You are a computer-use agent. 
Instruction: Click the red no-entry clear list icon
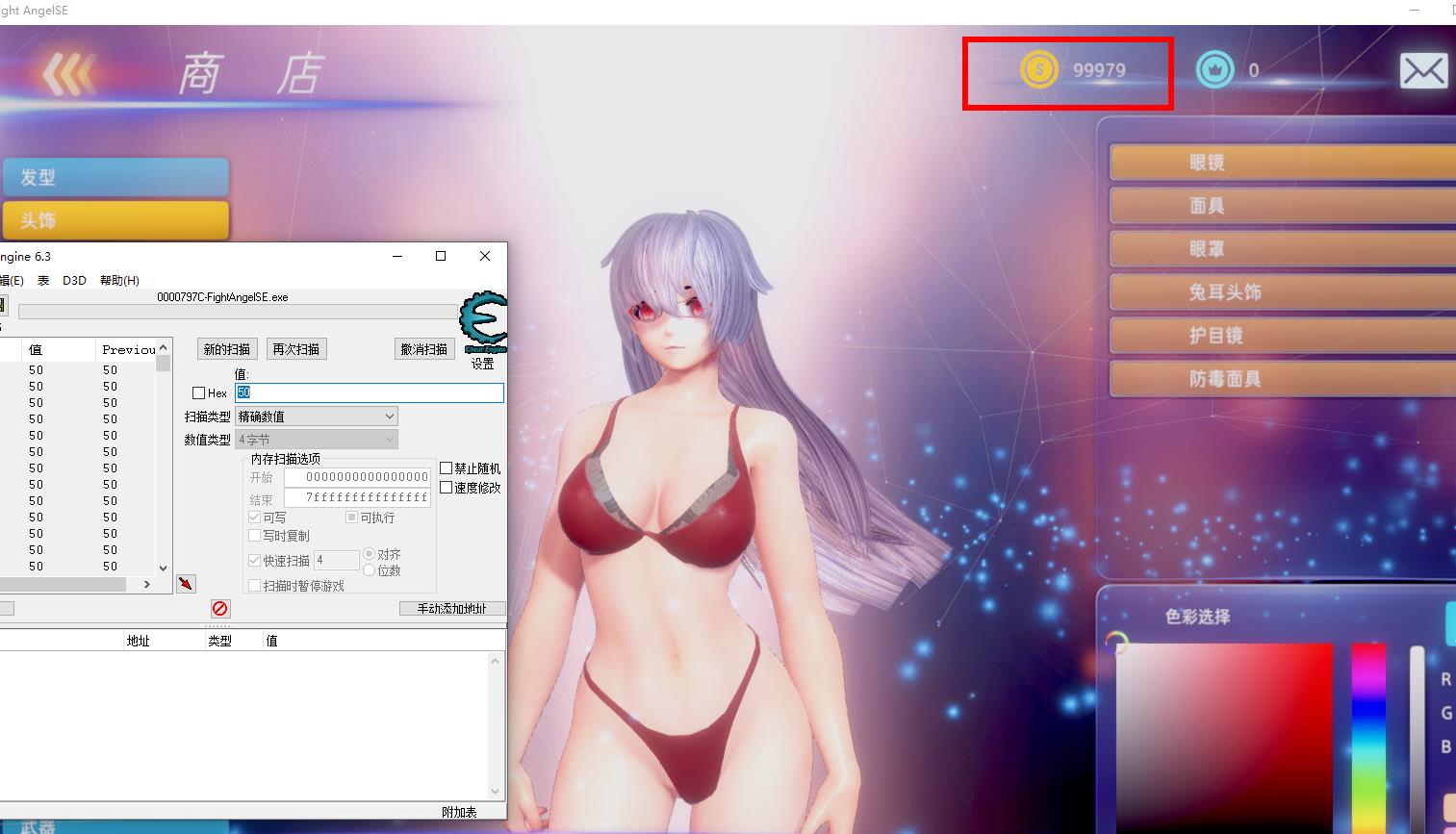tap(220, 608)
